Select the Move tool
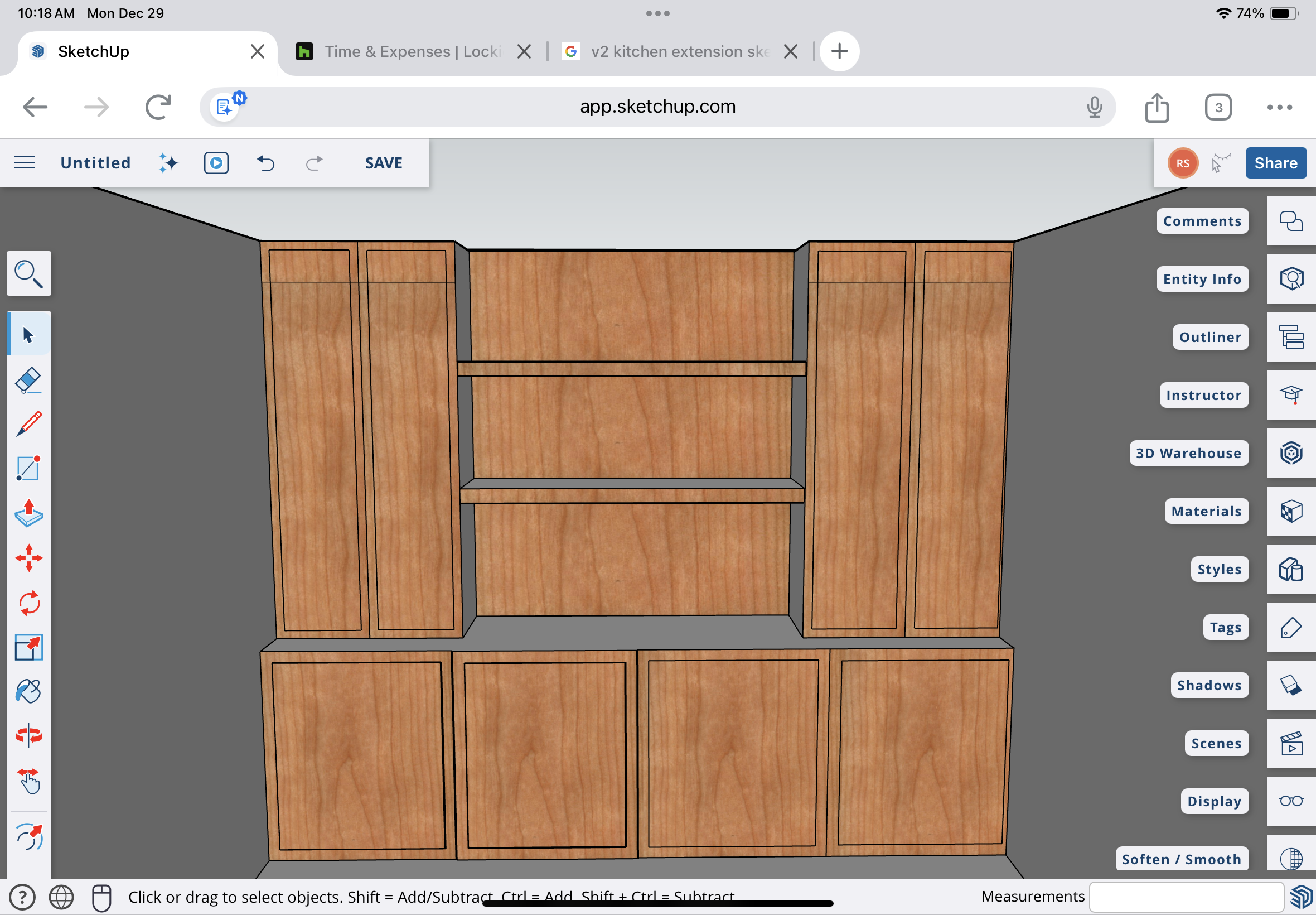Image resolution: width=1316 pixels, height=915 pixels. click(28, 558)
